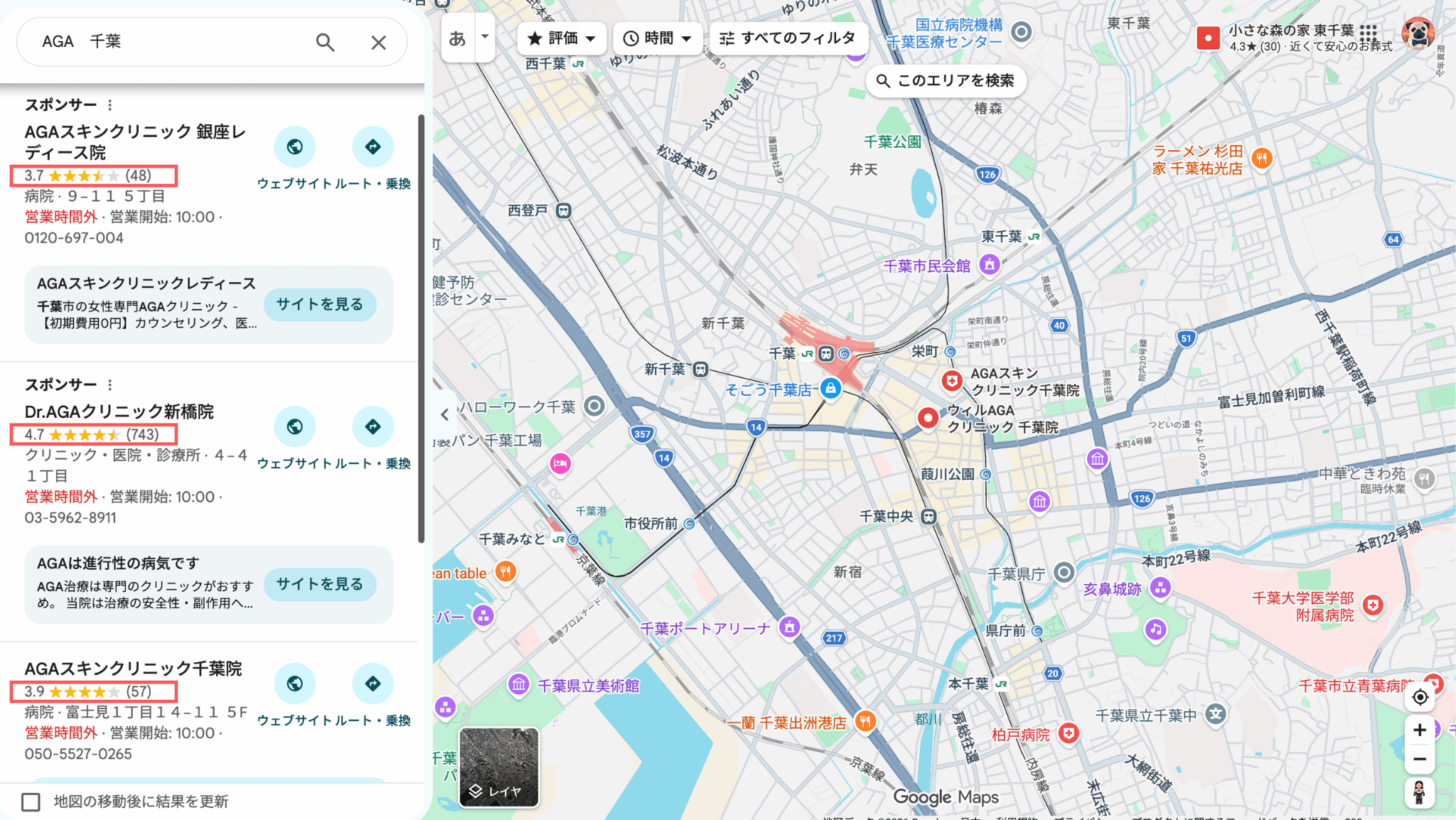This screenshot has height=820, width=1456.
Task: Open website icon for Dr.AGAクリニック新橋院
Action: [295, 427]
